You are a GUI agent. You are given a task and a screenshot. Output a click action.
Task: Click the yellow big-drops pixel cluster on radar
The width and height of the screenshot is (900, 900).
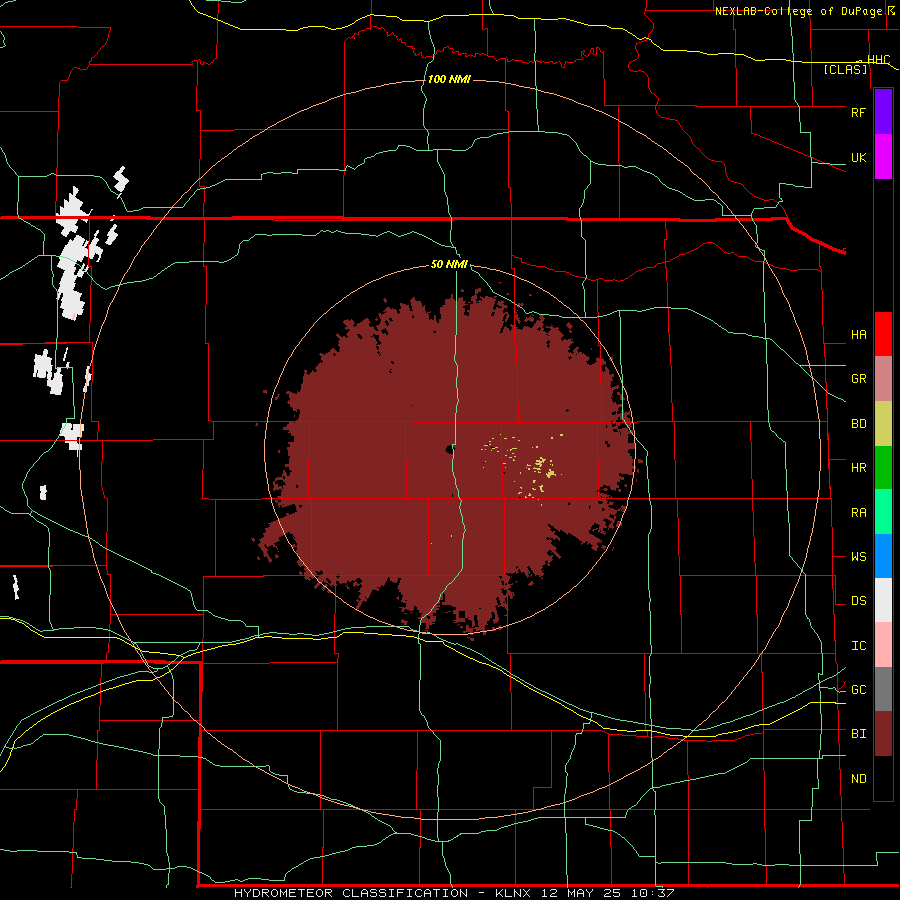(x=542, y=466)
